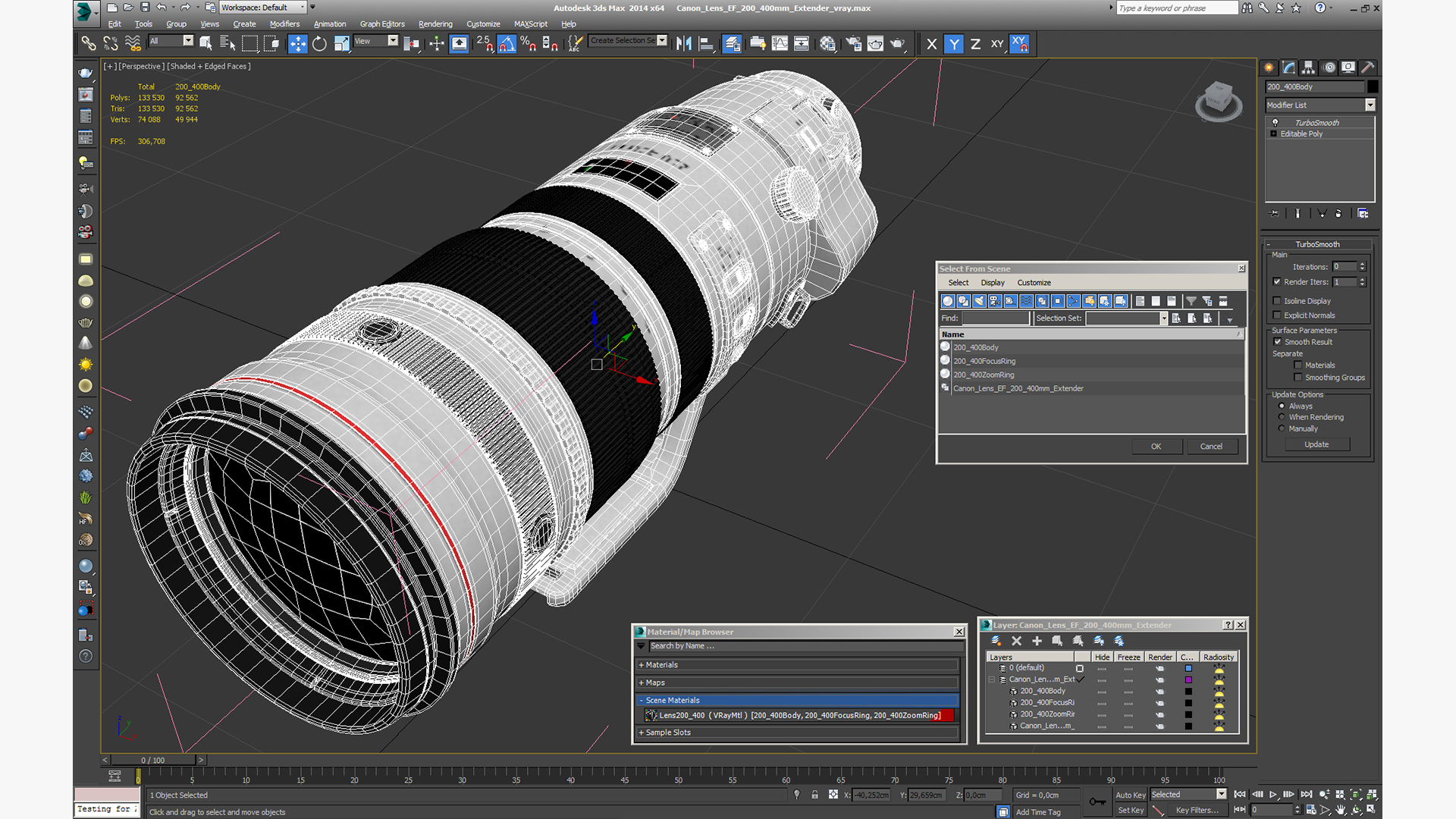Viewport: 1456px width, 819px height.
Task: Click Create New Layer in Layer dialog
Action: [x=996, y=641]
